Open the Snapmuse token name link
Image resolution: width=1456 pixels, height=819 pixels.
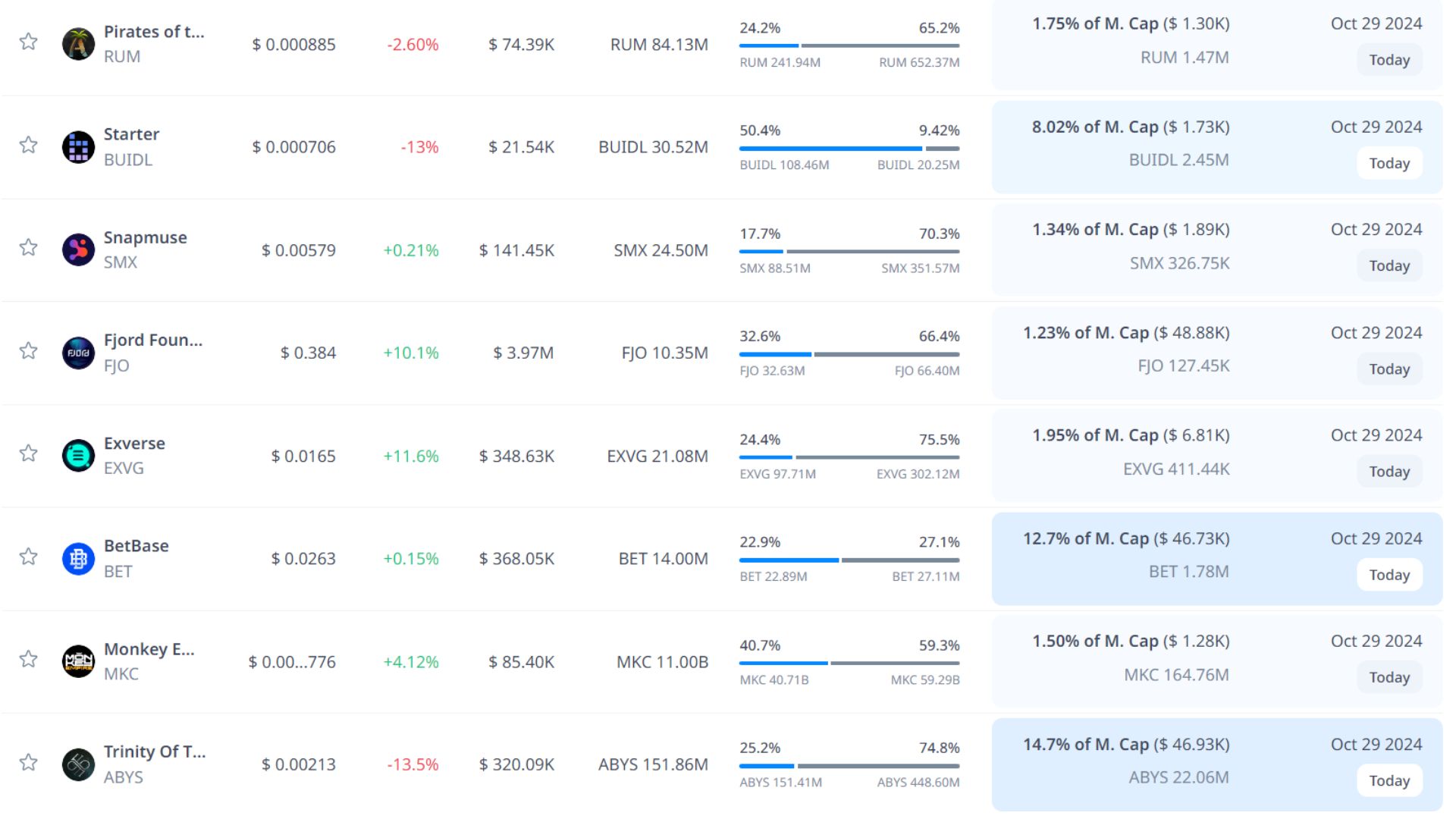click(145, 237)
